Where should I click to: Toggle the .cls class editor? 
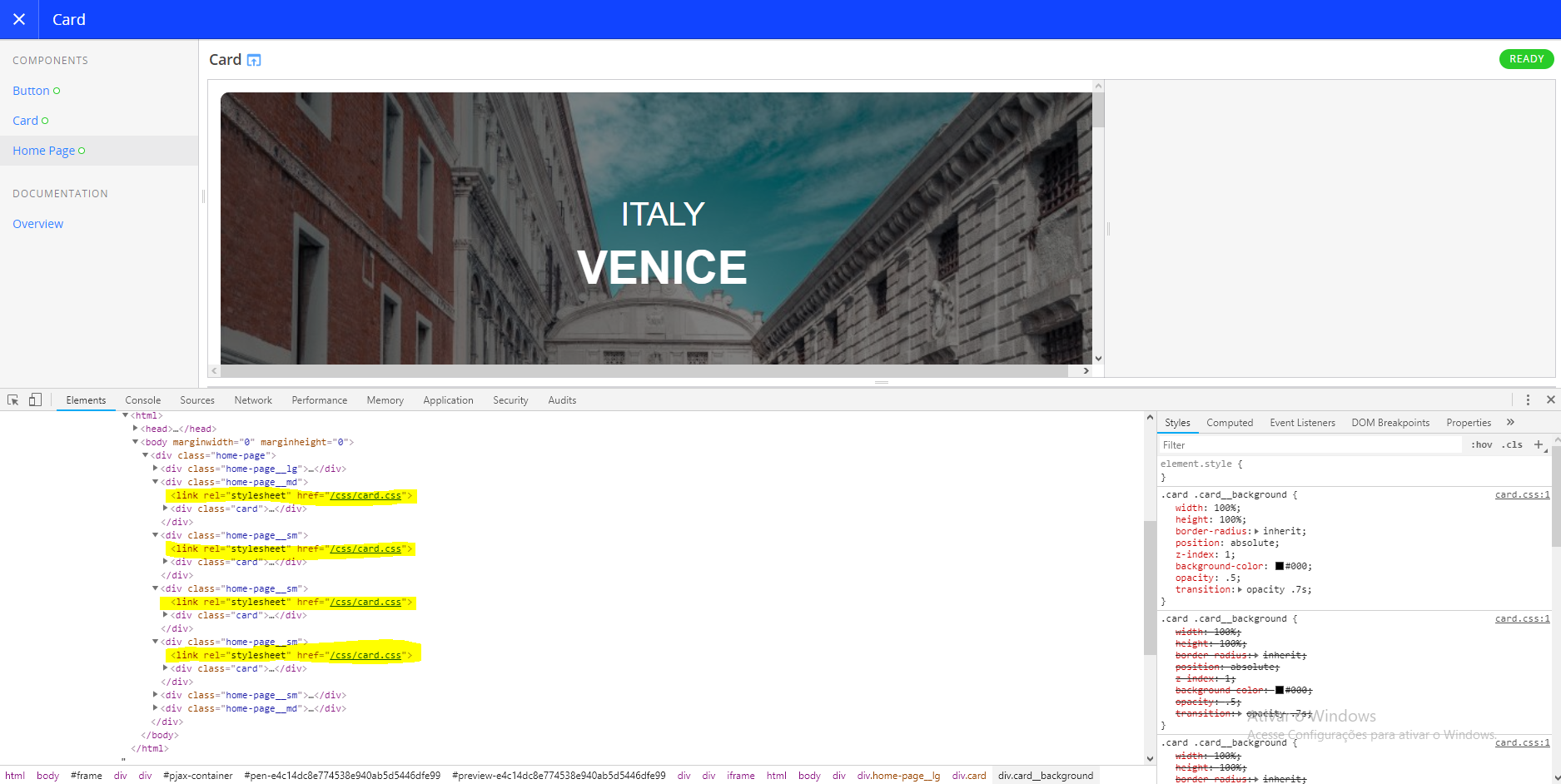[1512, 445]
